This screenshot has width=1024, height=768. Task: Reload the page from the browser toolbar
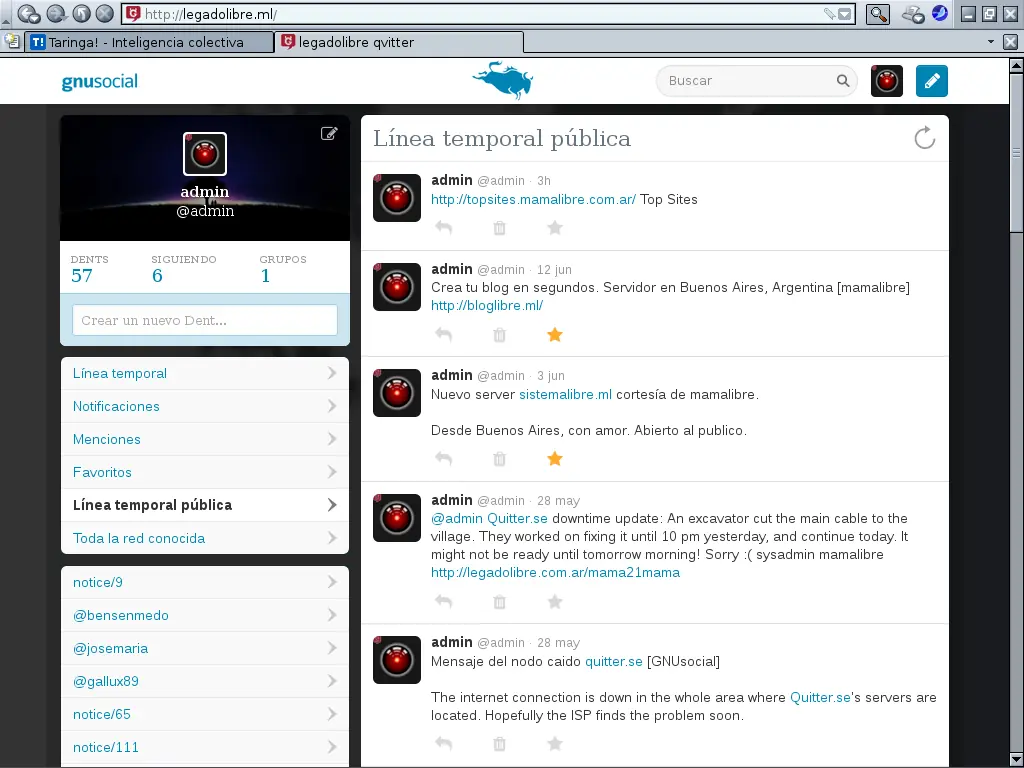click(x=81, y=13)
